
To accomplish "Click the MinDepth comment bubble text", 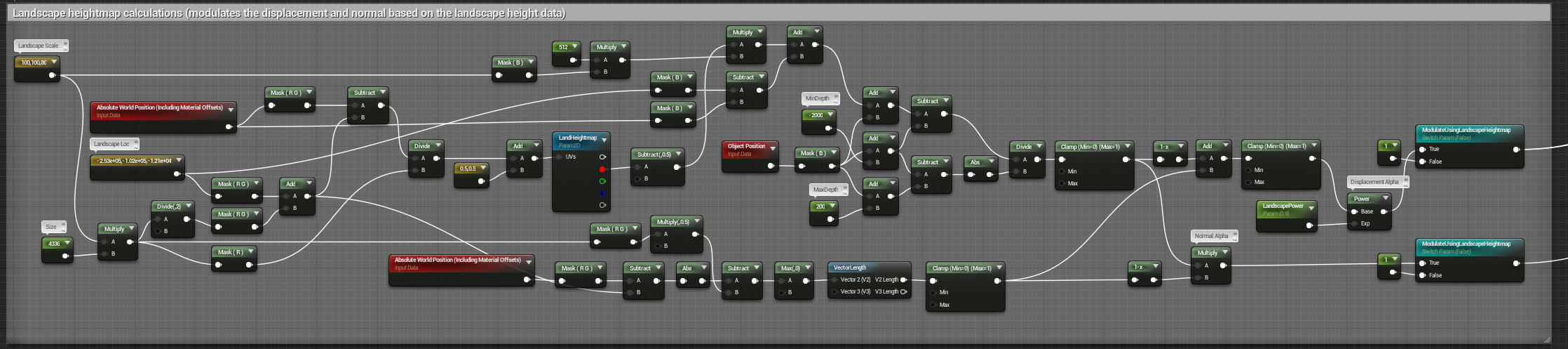I will [817, 98].
